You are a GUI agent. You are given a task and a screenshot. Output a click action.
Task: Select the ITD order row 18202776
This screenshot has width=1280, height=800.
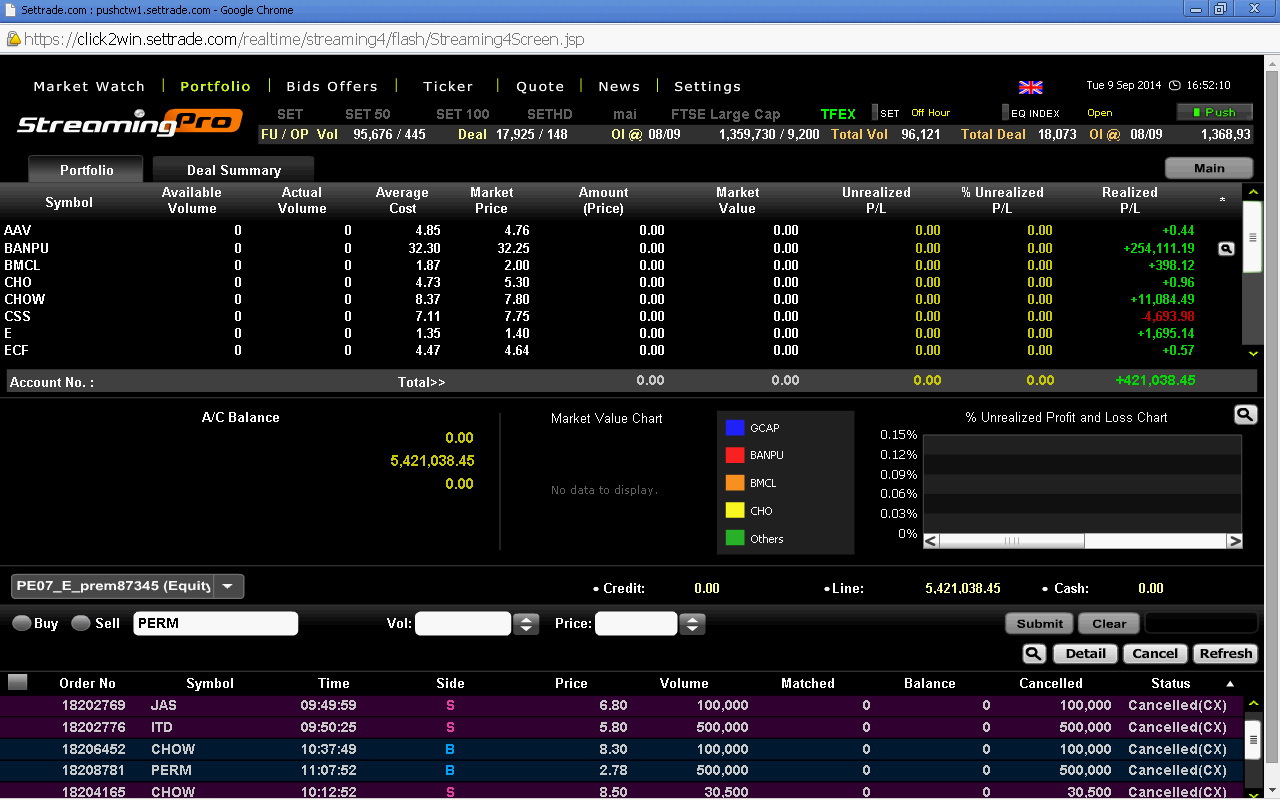pyautogui.click(x=621, y=727)
